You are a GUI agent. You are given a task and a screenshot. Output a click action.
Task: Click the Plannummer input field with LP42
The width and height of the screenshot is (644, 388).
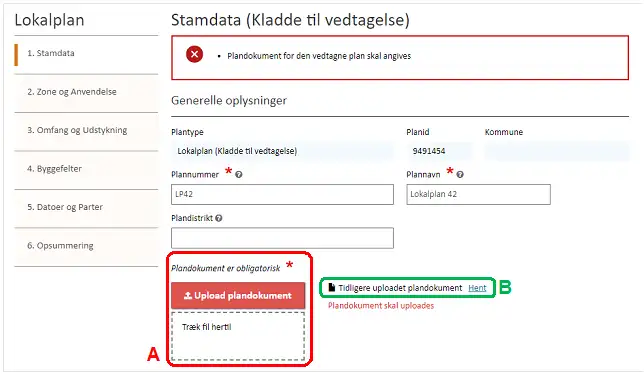[282, 194]
